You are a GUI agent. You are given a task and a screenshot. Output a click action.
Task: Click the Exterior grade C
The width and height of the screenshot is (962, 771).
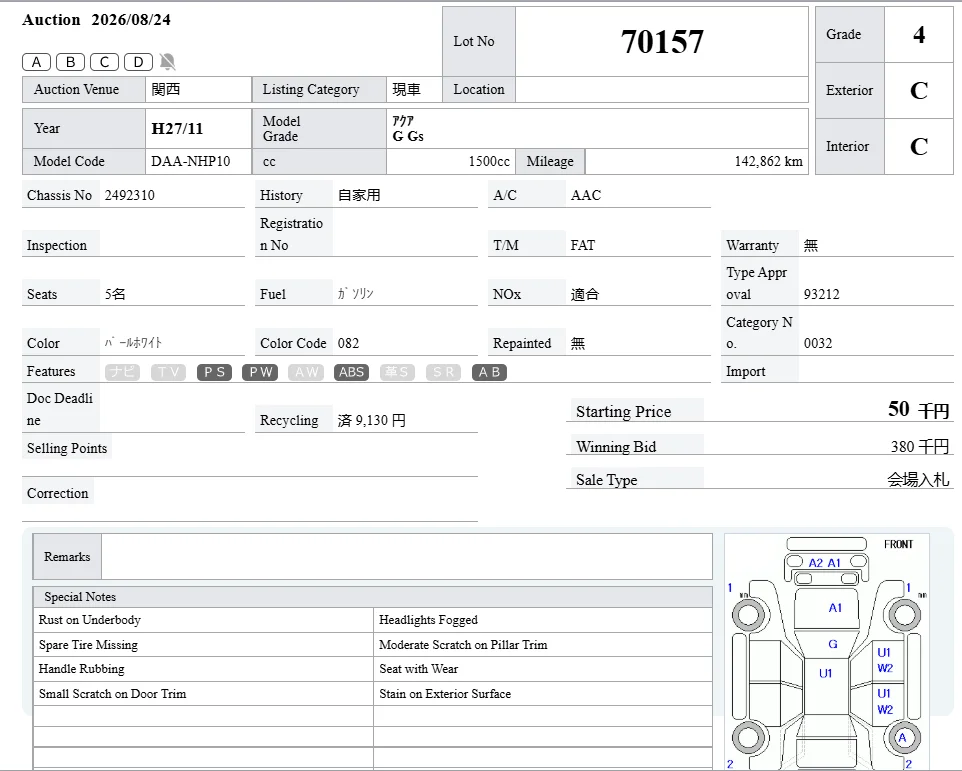pyautogui.click(x=918, y=91)
